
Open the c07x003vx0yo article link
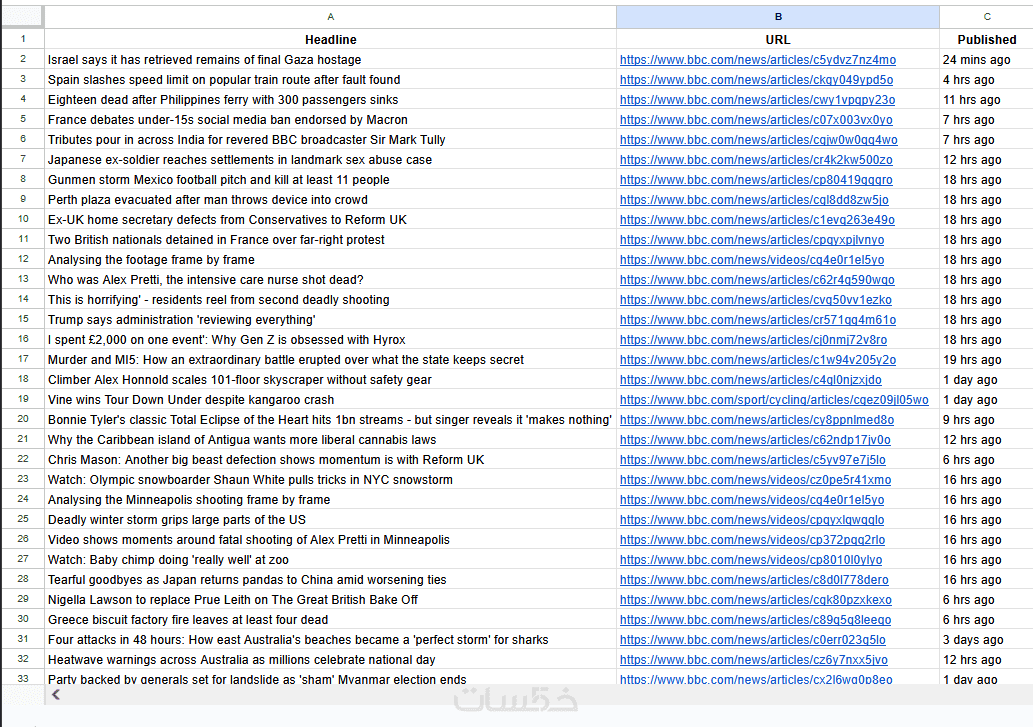(756, 120)
